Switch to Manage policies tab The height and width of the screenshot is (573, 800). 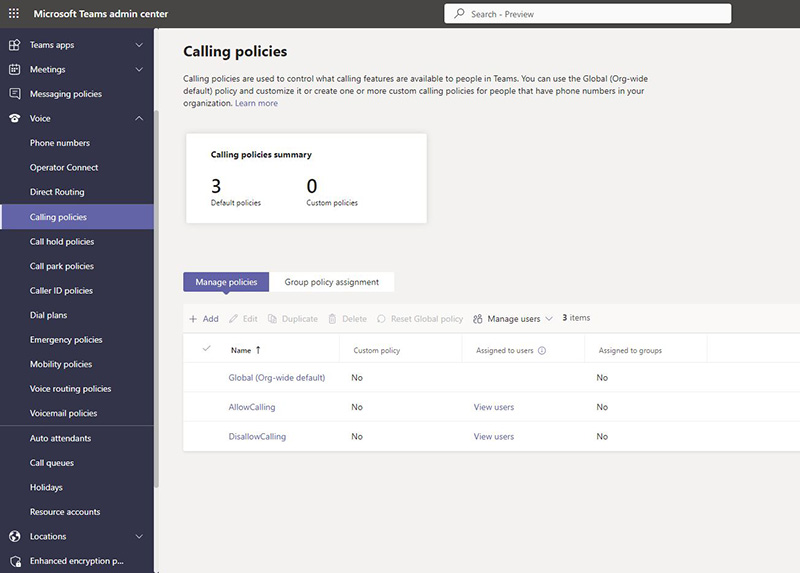click(226, 282)
